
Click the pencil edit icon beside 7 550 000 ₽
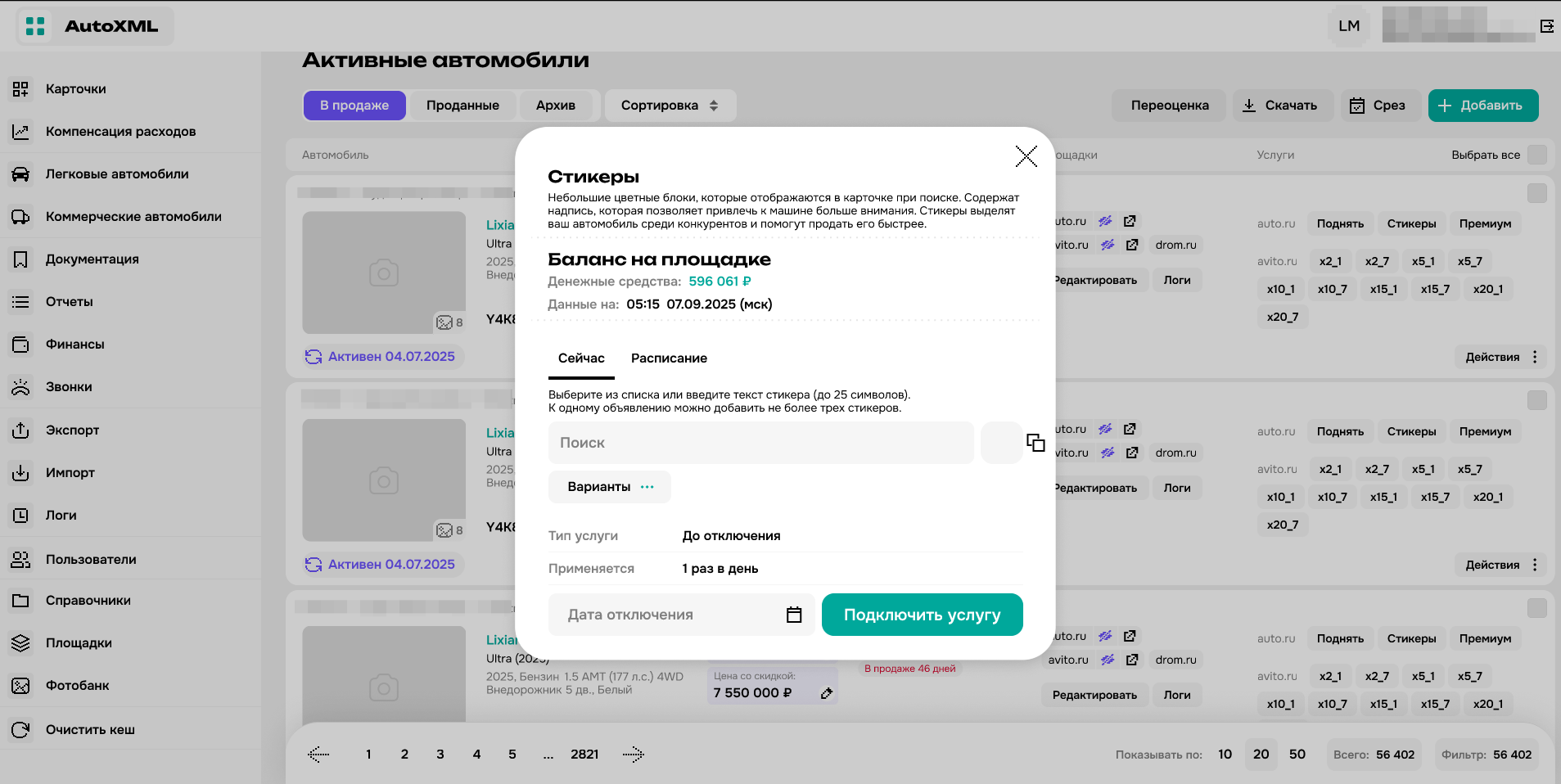click(x=826, y=693)
